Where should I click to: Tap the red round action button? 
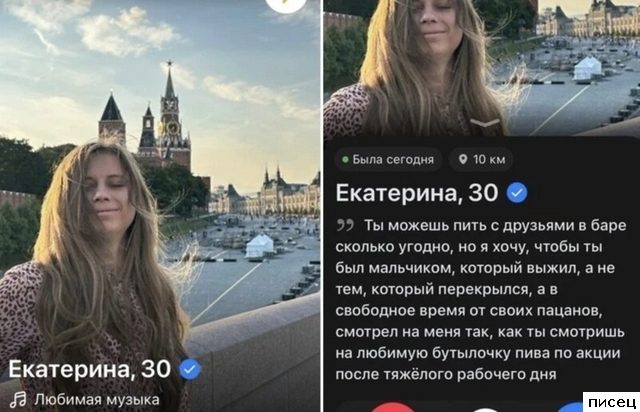[x=393, y=407]
